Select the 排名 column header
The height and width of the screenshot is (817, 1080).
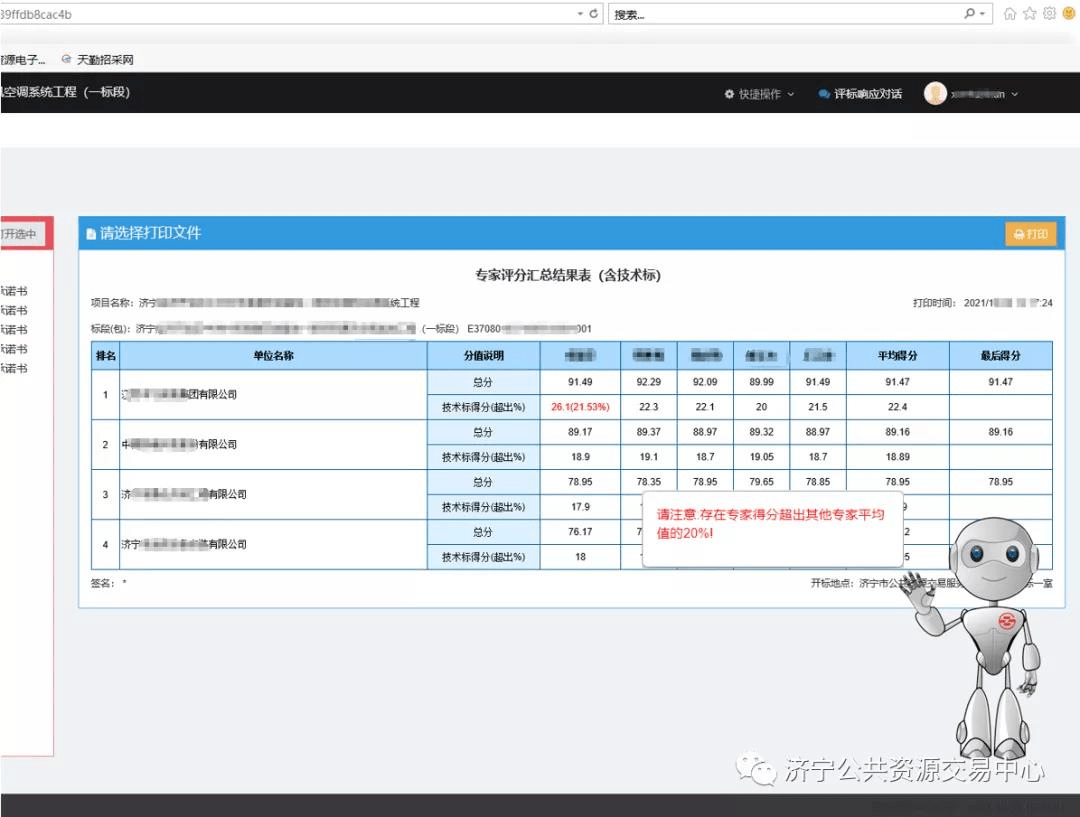(x=105, y=355)
